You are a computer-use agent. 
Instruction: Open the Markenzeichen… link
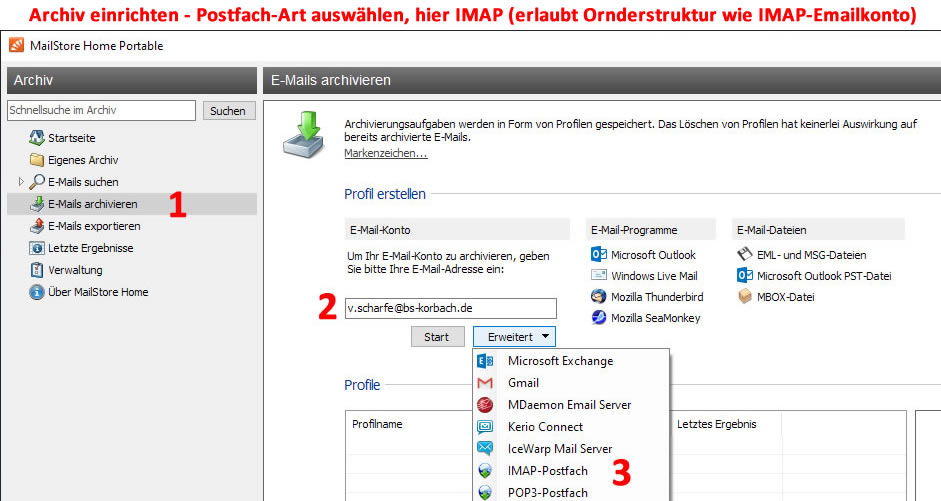(x=386, y=153)
